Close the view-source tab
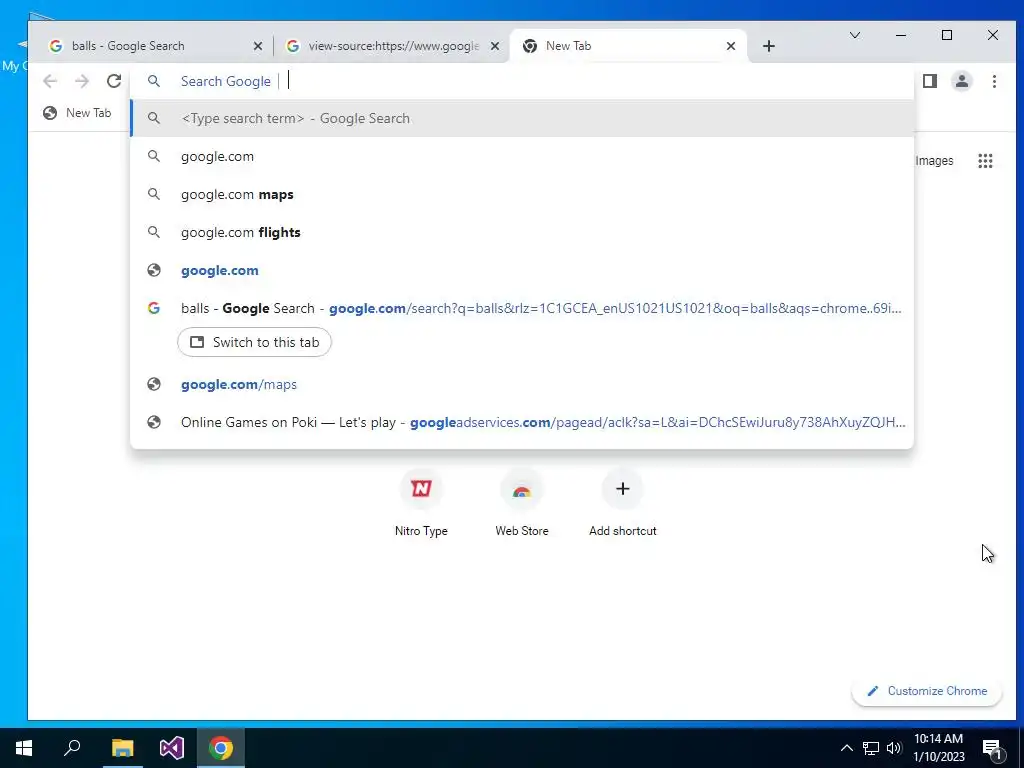Viewport: 1024px width, 768px height. click(x=495, y=46)
